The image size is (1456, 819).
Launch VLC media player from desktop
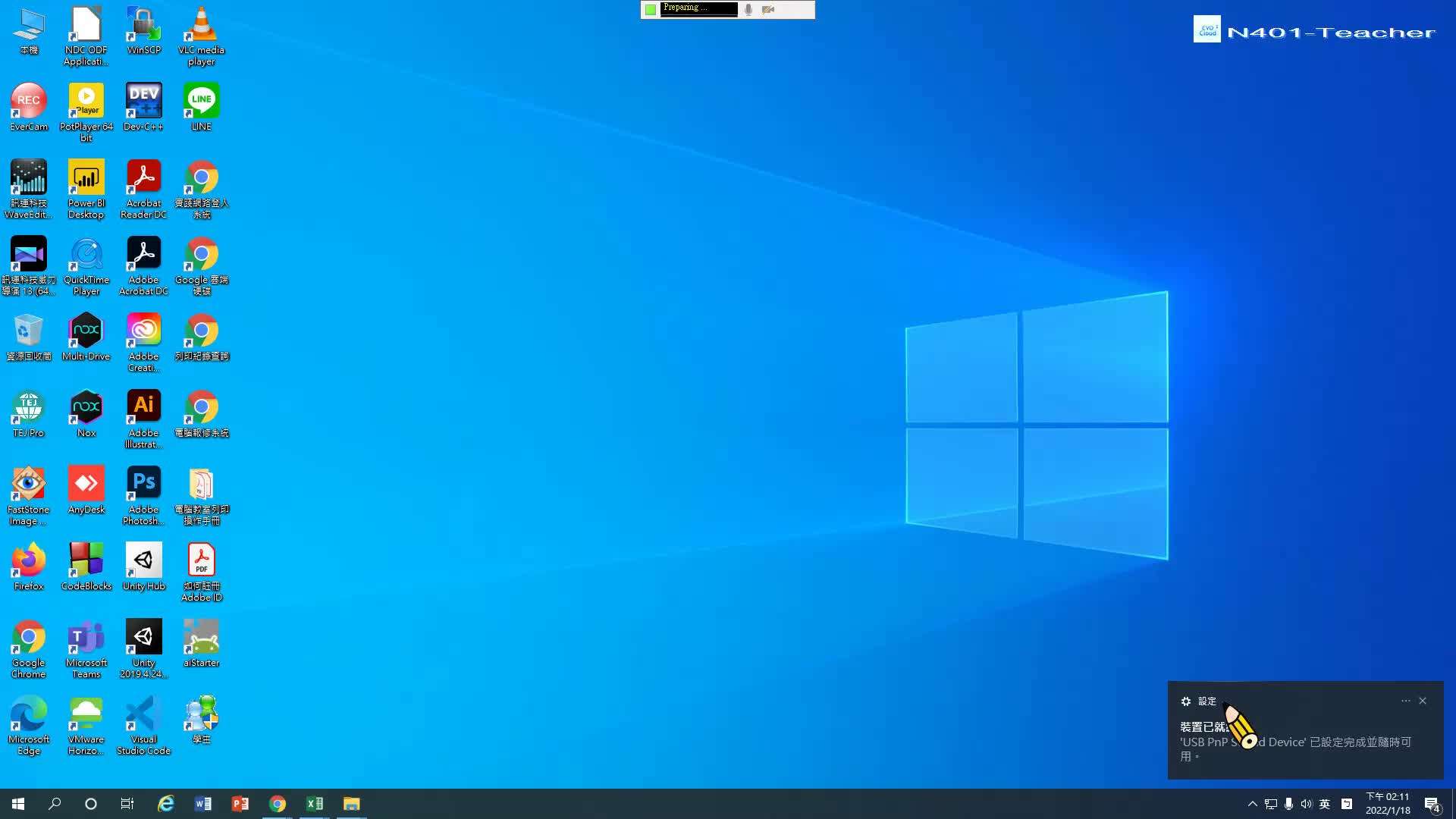click(x=201, y=36)
